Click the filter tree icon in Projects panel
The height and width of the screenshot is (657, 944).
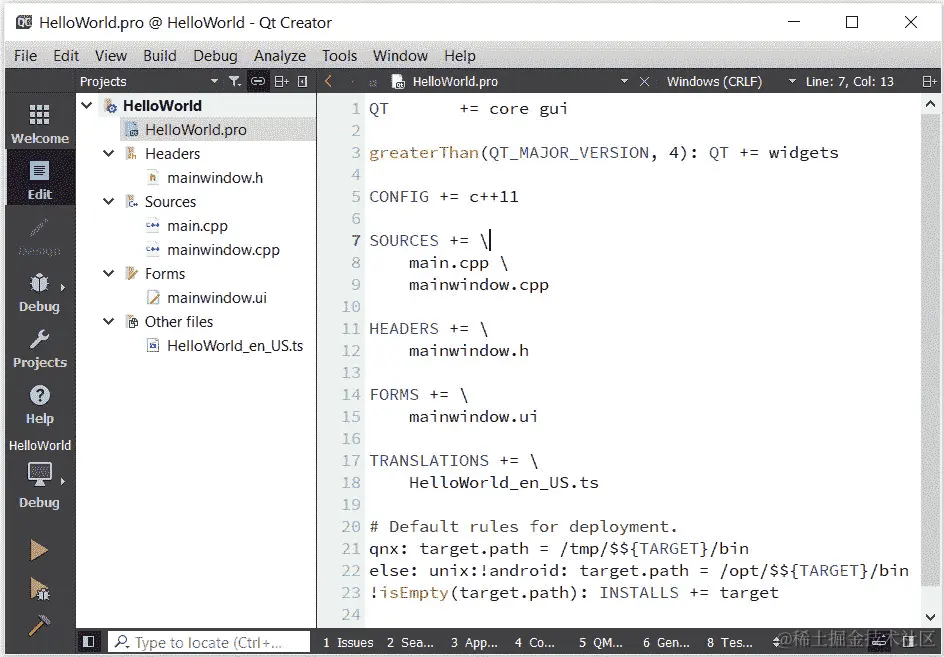pos(234,81)
